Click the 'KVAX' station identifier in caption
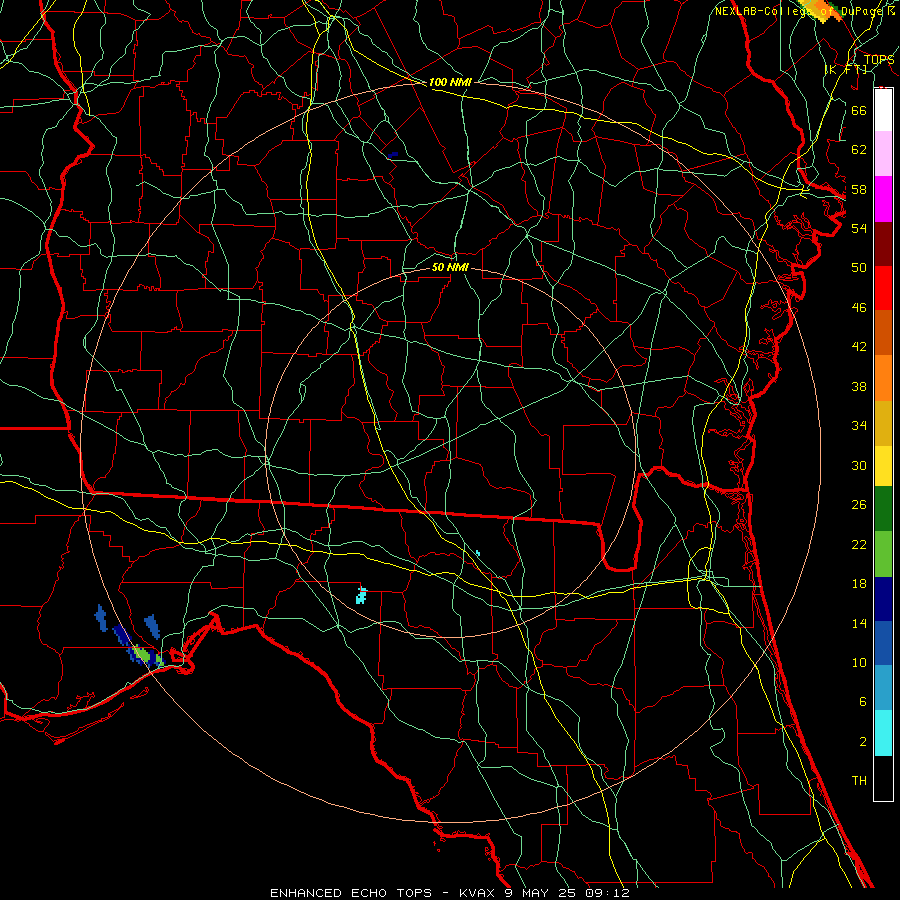The width and height of the screenshot is (900, 900). coord(477,893)
